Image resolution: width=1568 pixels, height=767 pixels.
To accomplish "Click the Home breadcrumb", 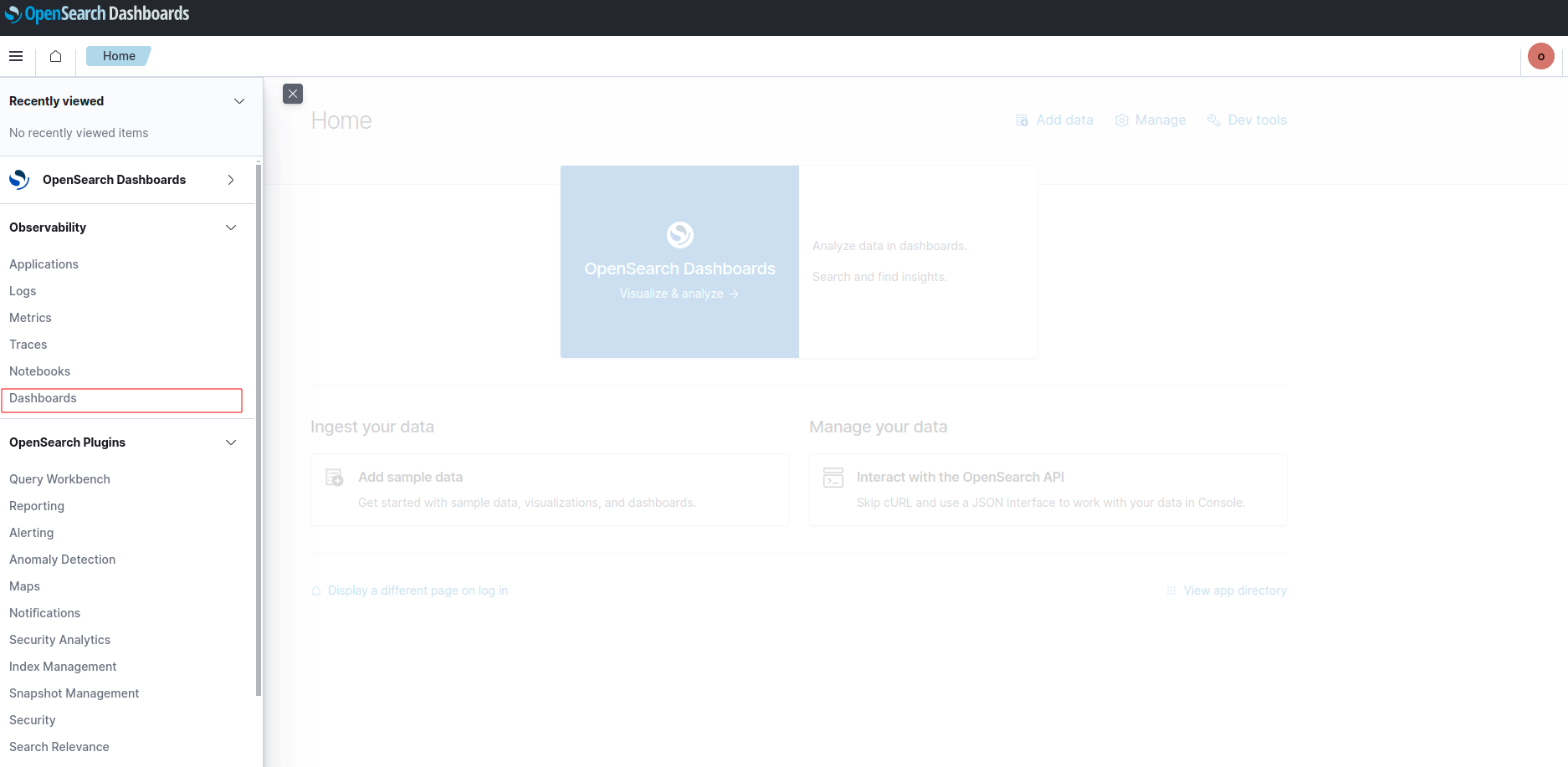I will [119, 56].
